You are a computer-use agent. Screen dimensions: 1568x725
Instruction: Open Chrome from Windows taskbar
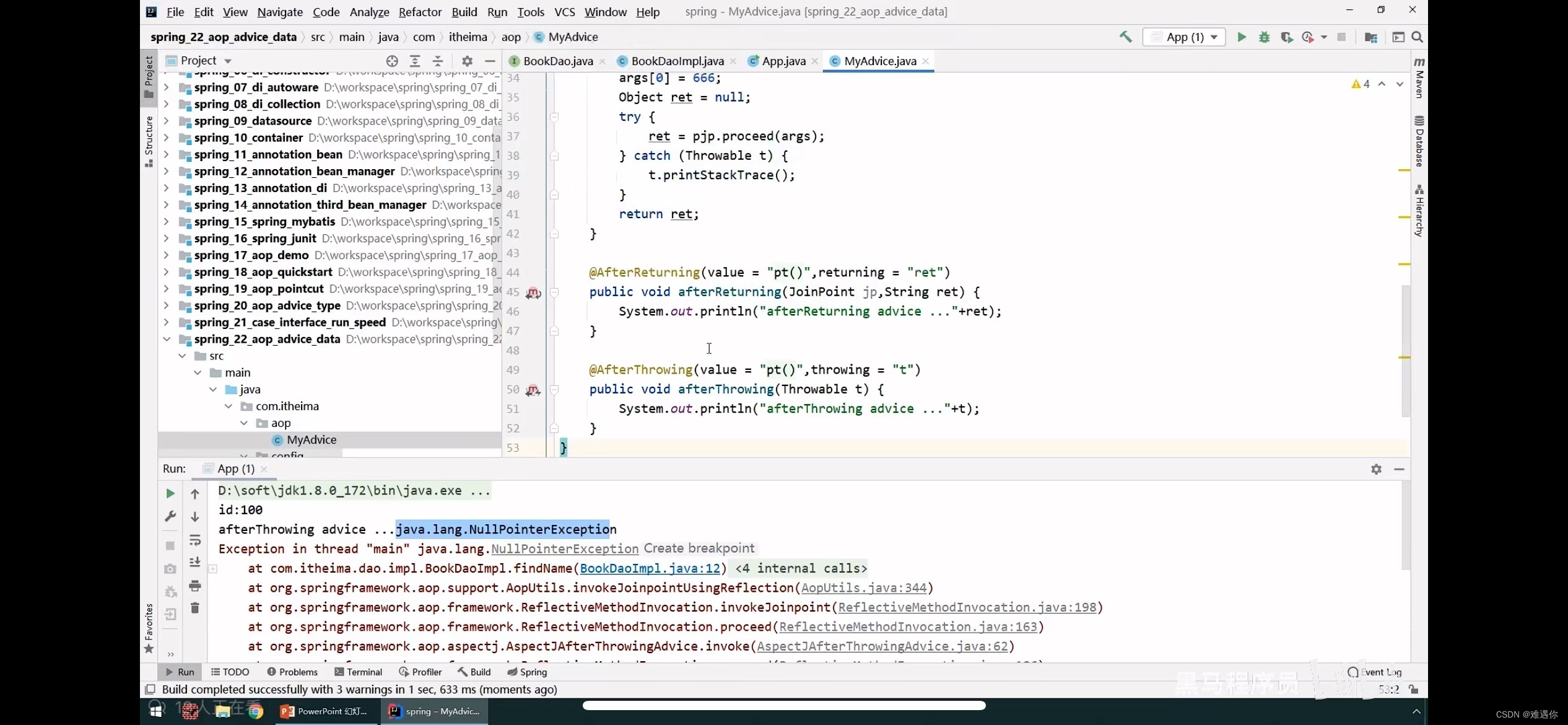[255, 711]
